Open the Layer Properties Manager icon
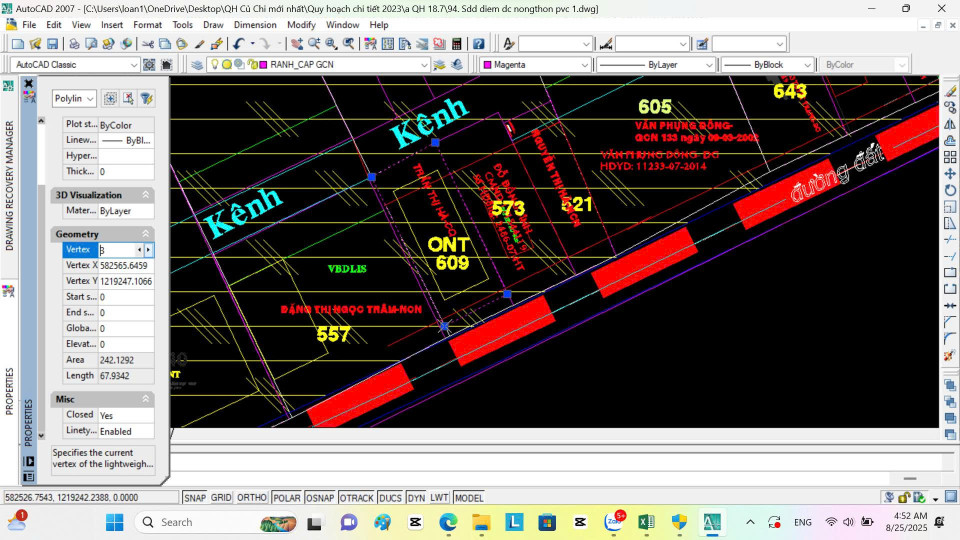 [197, 64]
